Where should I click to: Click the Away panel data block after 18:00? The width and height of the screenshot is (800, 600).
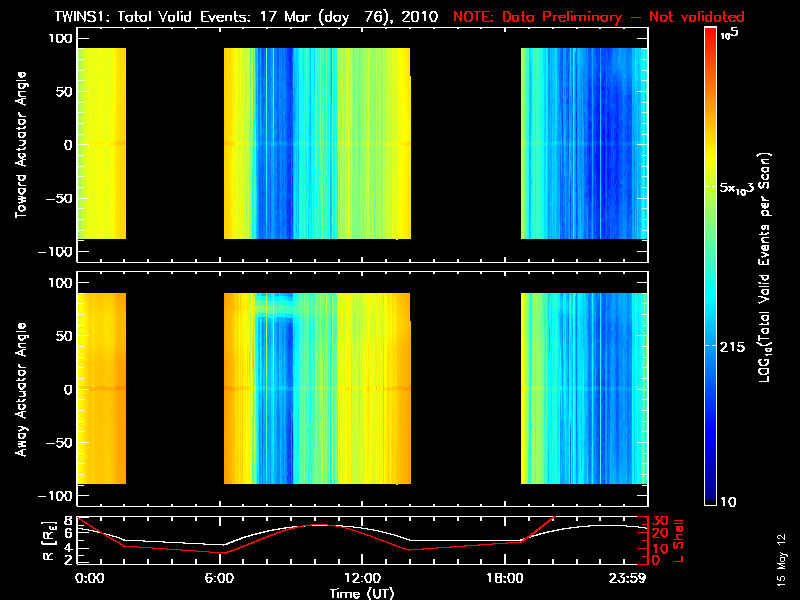[x=584, y=388]
